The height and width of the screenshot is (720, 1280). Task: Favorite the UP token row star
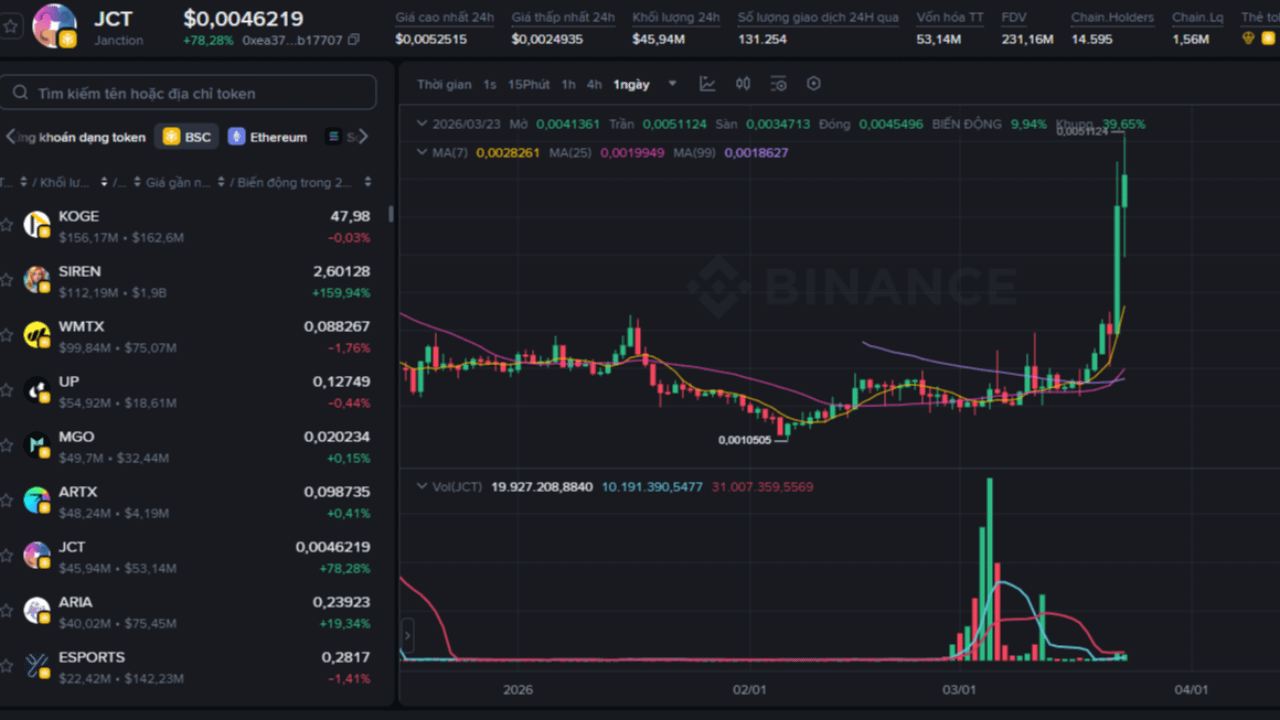[7, 391]
